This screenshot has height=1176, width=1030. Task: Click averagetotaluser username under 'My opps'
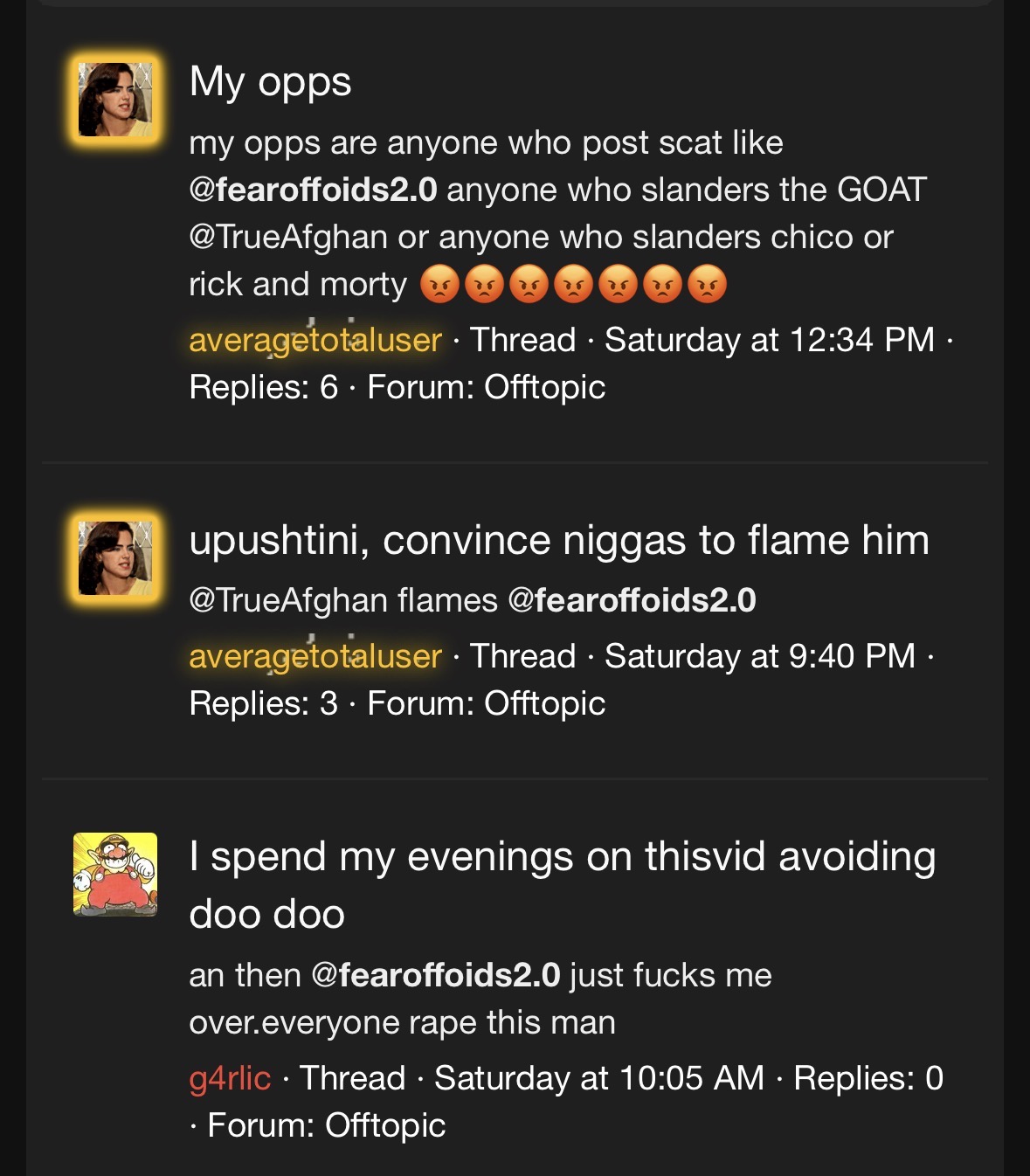click(x=315, y=340)
